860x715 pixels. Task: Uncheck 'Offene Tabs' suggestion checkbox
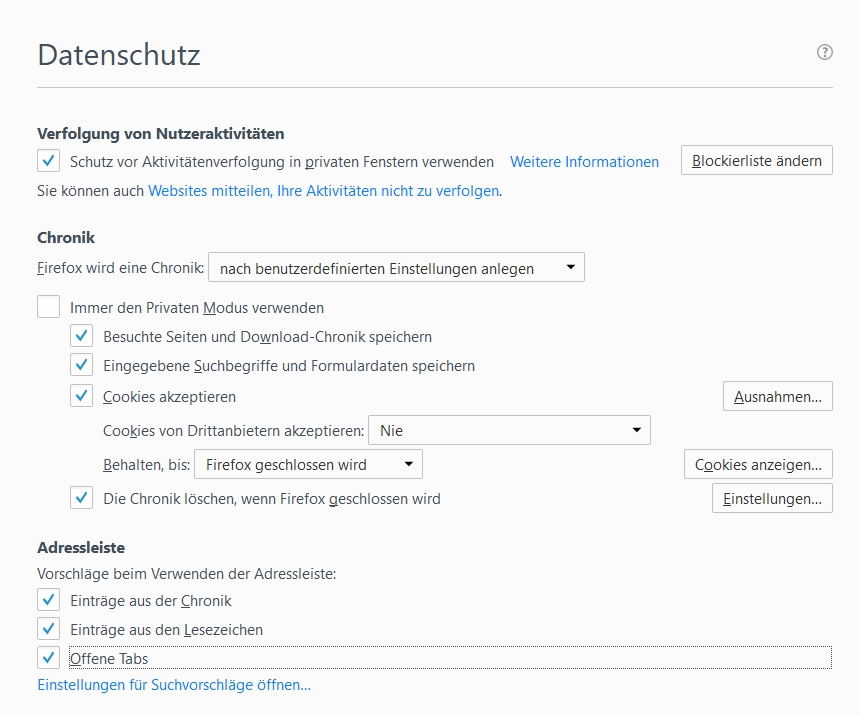48,658
